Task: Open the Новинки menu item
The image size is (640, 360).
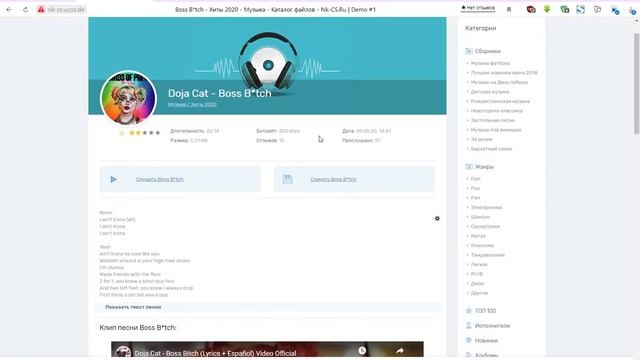Action: point(486,340)
